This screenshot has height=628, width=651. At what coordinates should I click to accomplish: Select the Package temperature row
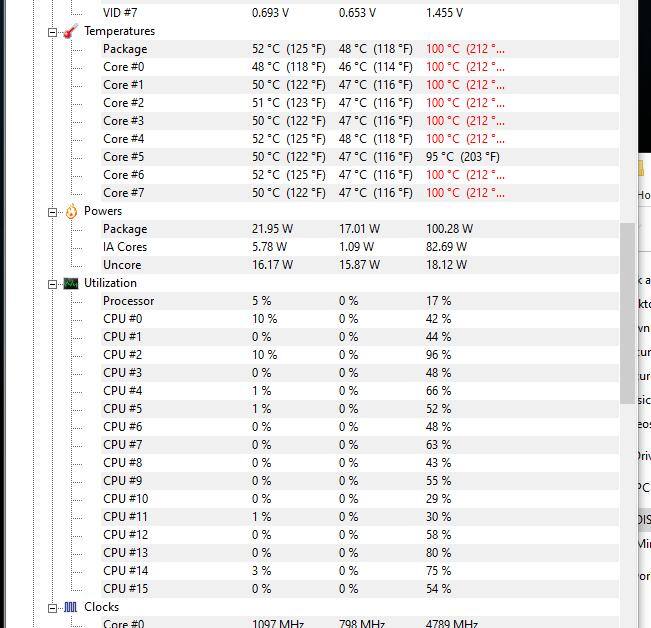pyautogui.click(x=125, y=49)
